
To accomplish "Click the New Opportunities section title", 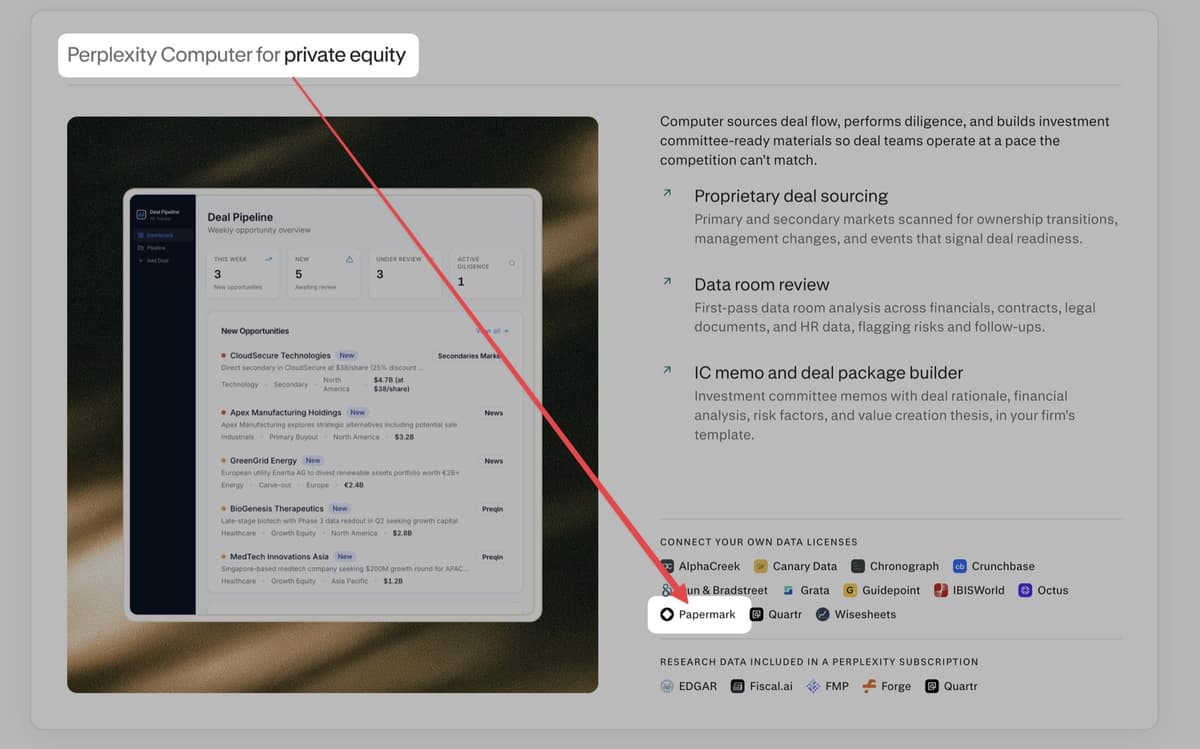I will click(255, 331).
